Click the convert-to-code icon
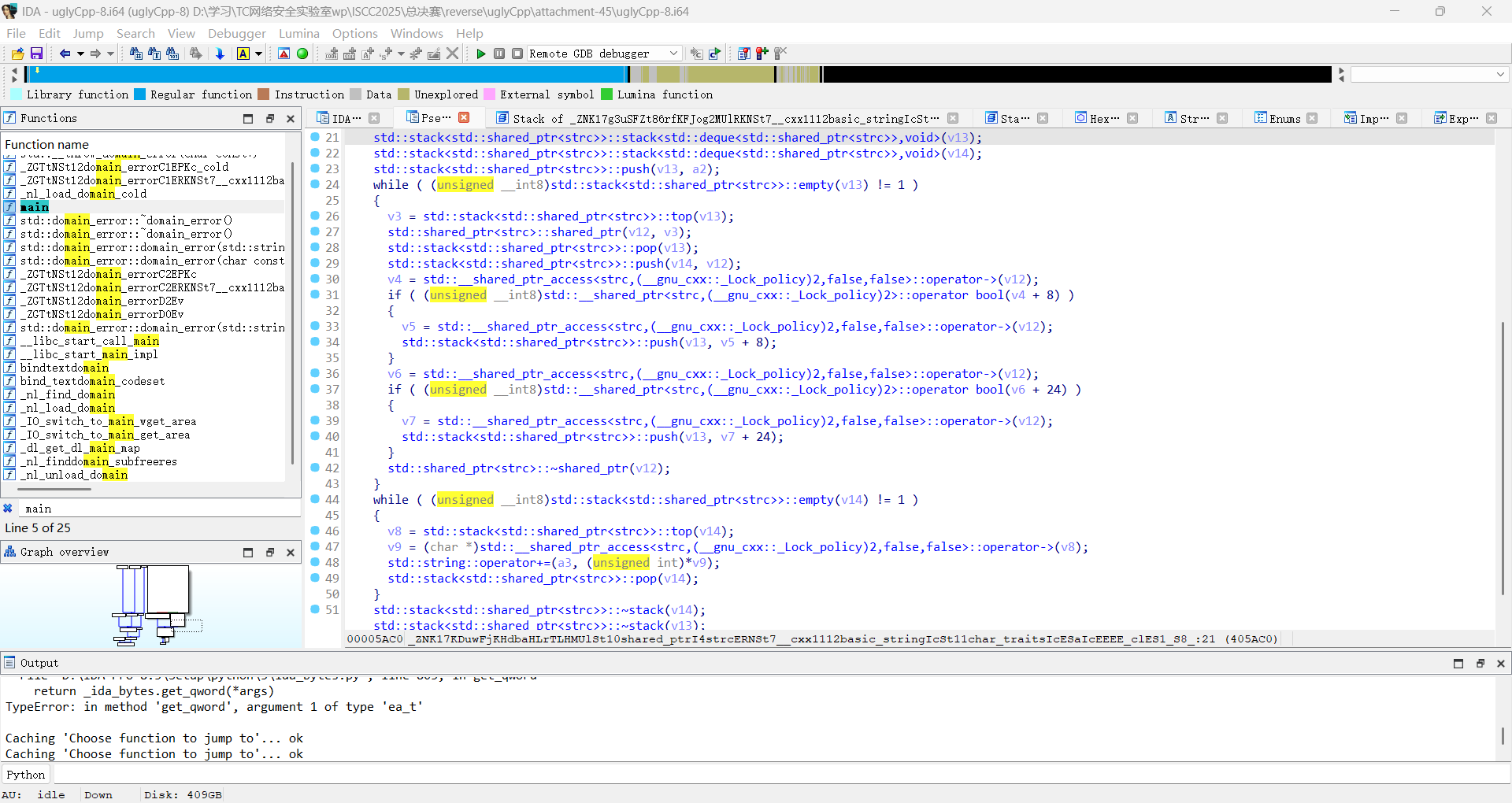Screen dimensions: 1512x803 tap(332, 54)
